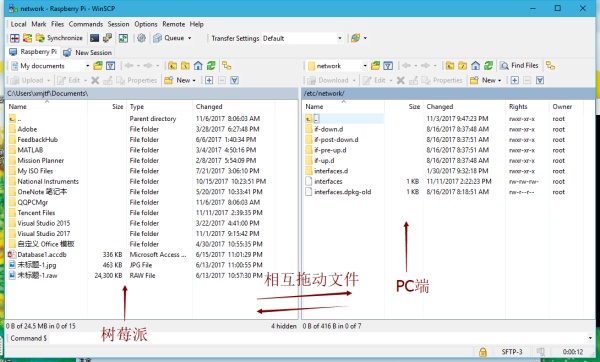Click the select files plus icon in local panel

tap(209, 80)
